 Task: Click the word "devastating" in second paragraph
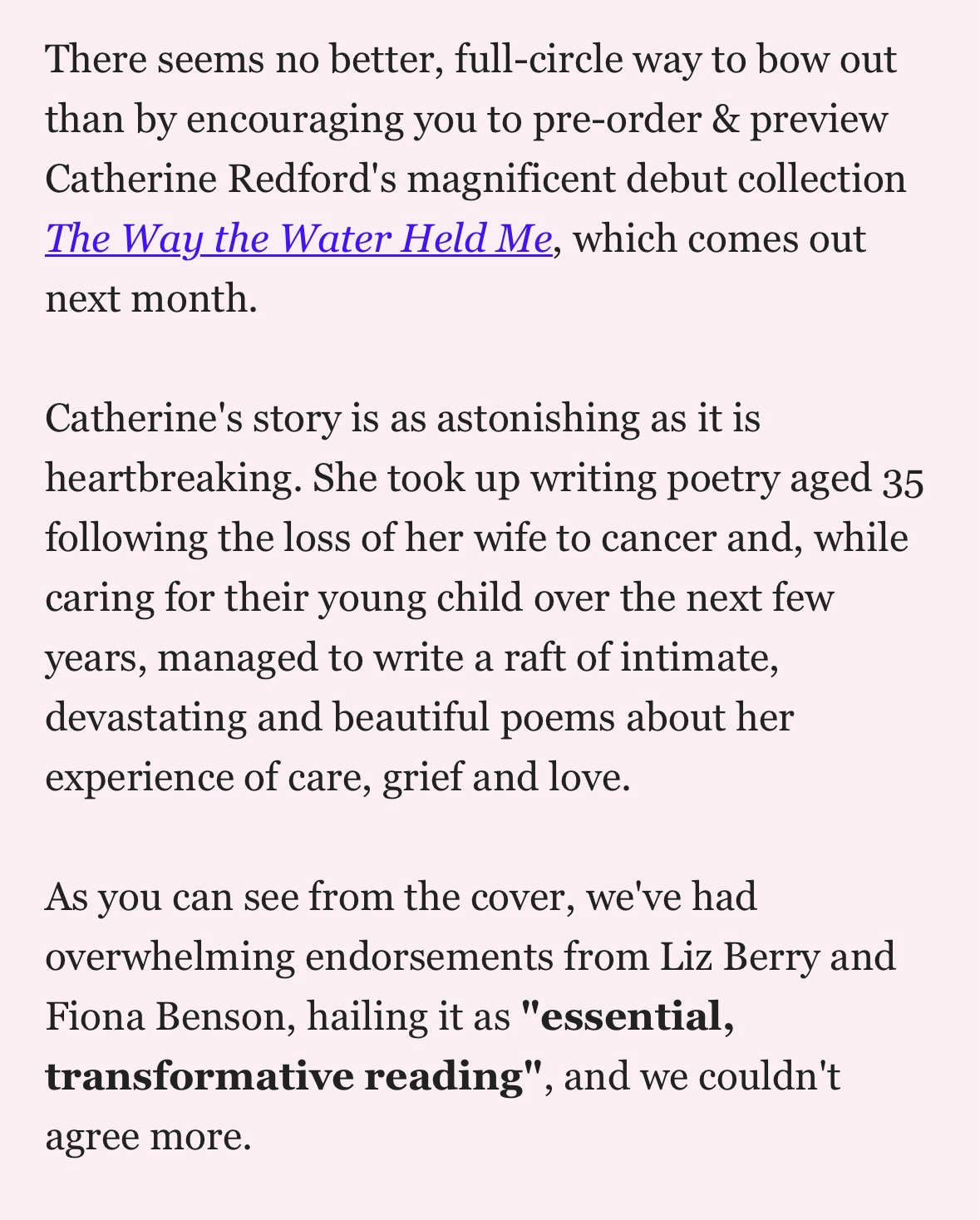145,717
